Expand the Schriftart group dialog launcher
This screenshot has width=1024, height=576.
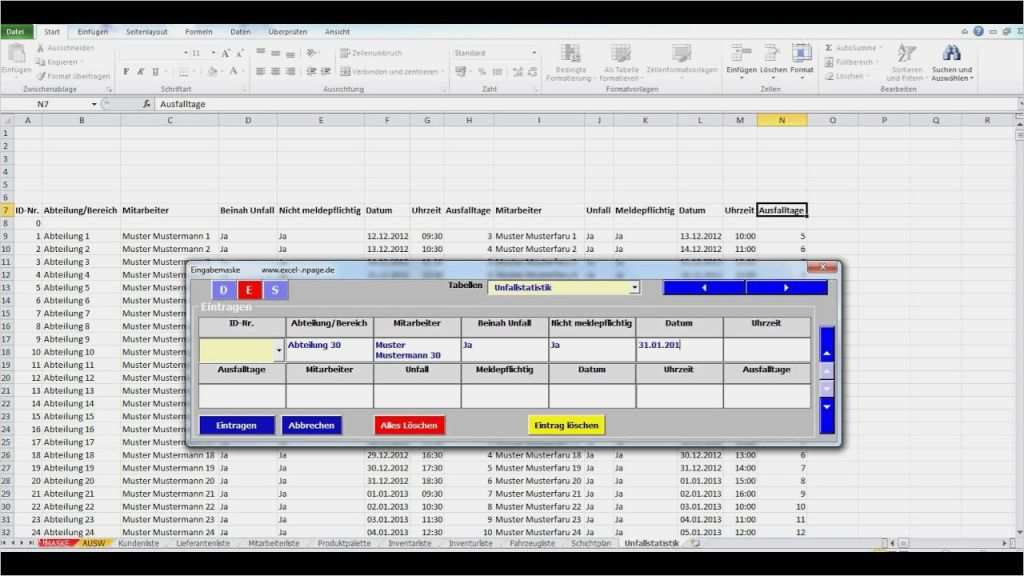coord(245,90)
